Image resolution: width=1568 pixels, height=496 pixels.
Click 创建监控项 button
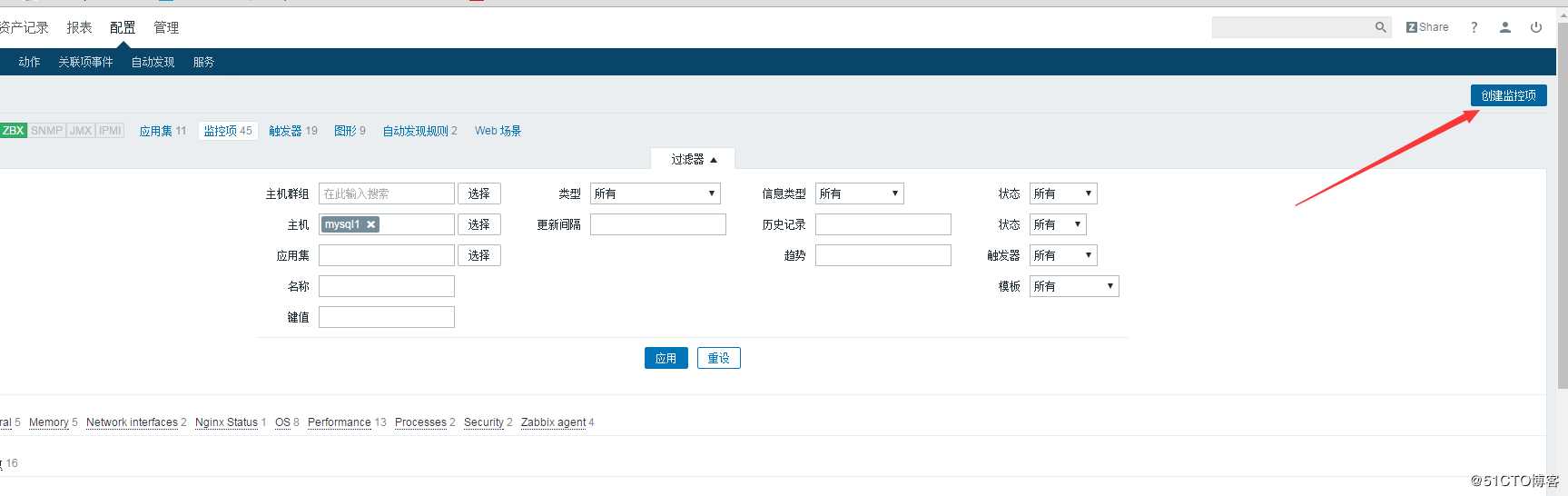click(x=1508, y=95)
